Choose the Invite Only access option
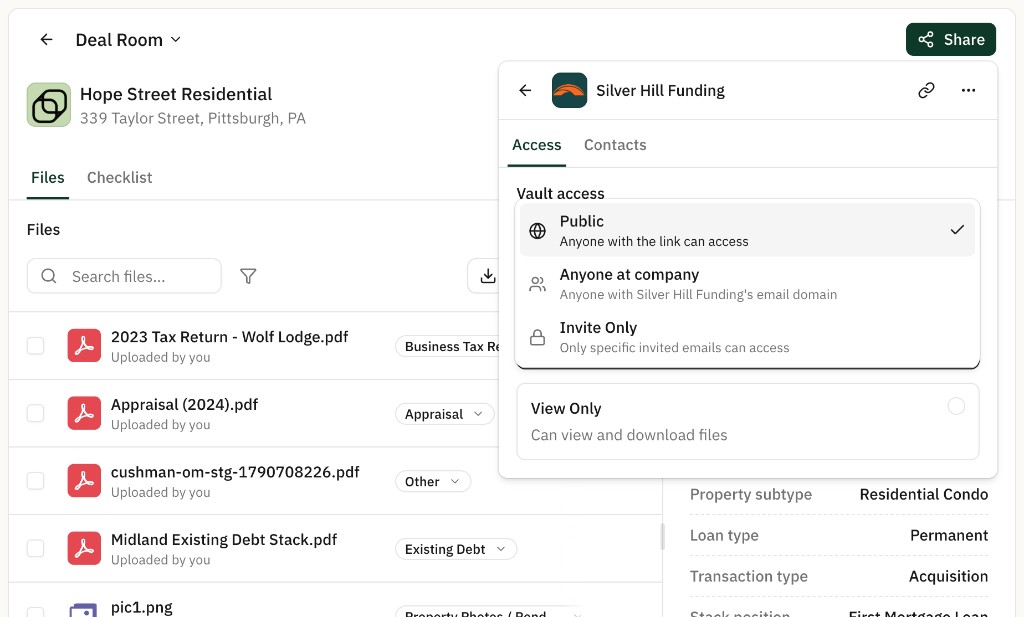This screenshot has width=1024, height=617. (747, 336)
